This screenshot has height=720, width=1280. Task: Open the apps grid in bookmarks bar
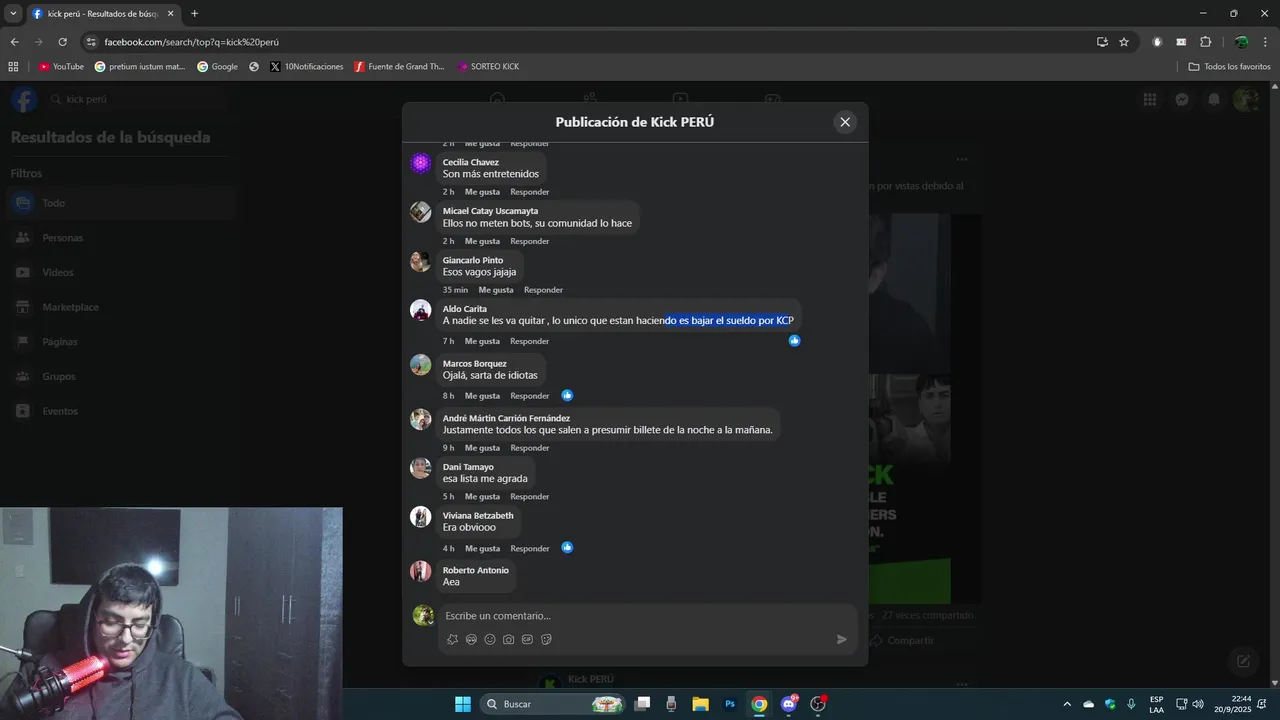coord(13,67)
